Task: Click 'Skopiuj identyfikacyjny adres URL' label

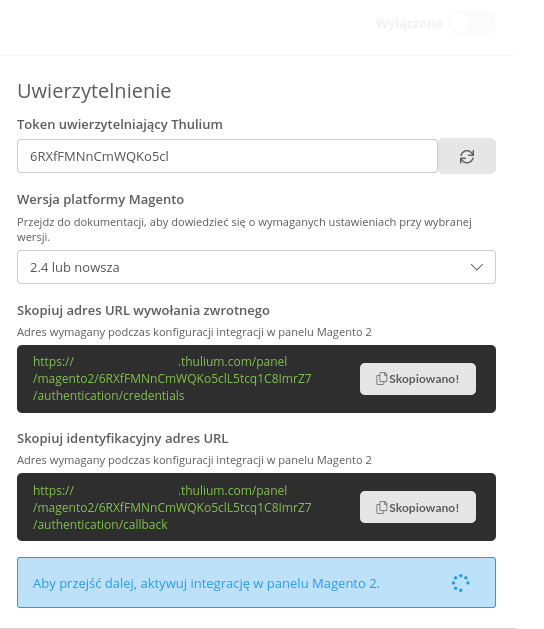Action: [x=122, y=438]
